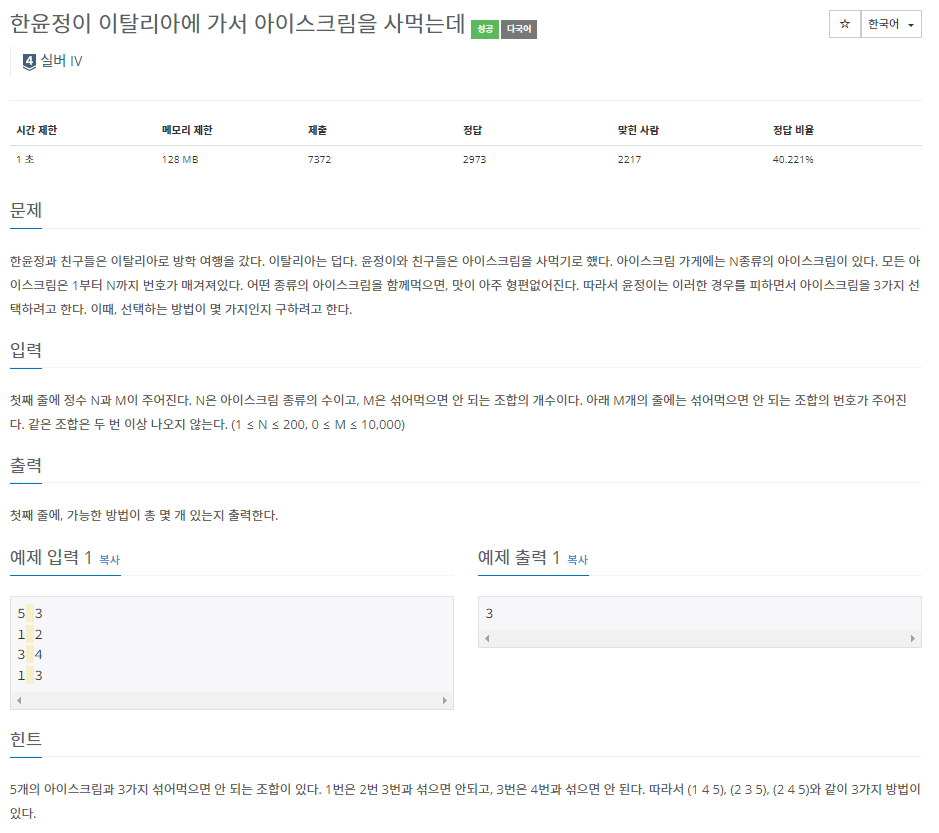The image size is (939, 833).
Task: Click the submission count 7372
Action: pos(319,159)
